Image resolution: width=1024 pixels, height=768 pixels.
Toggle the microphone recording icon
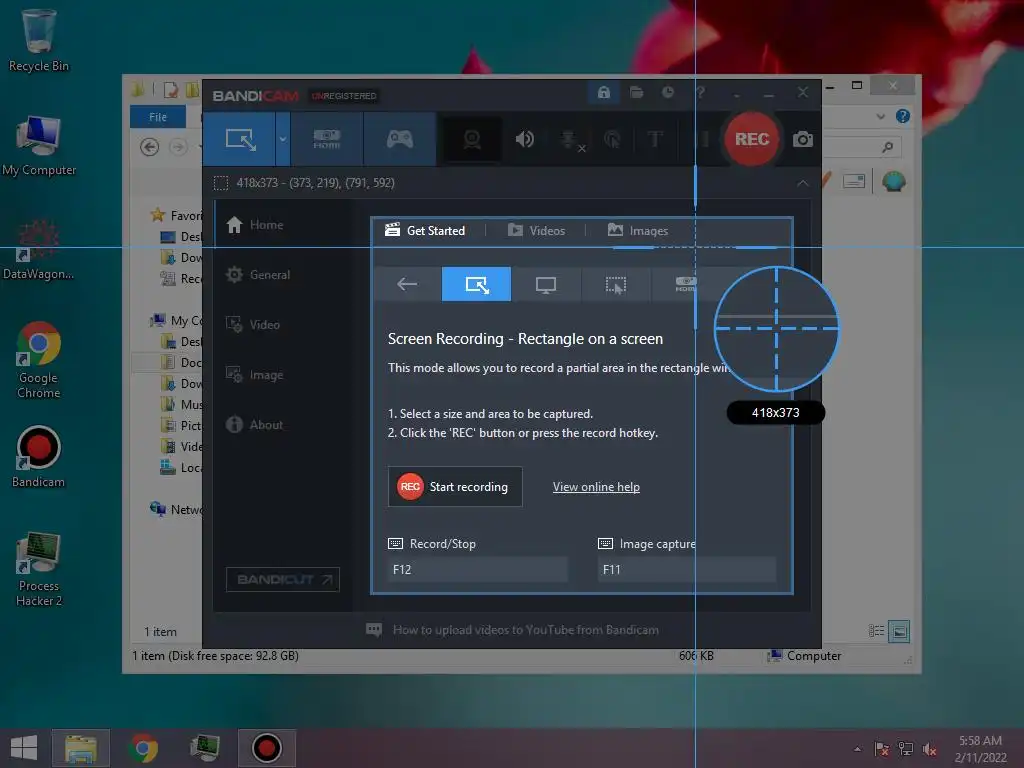[569, 139]
